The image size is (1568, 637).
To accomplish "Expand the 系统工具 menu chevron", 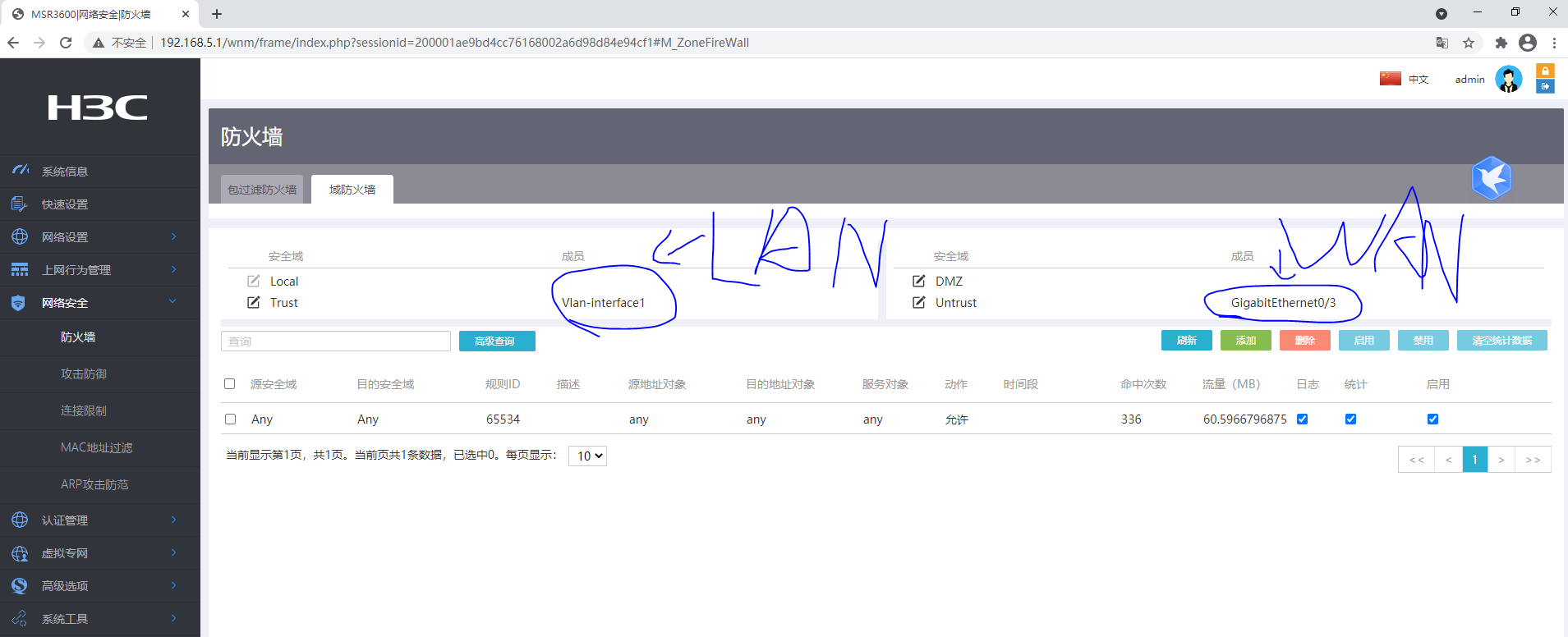I will pyautogui.click(x=173, y=618).
